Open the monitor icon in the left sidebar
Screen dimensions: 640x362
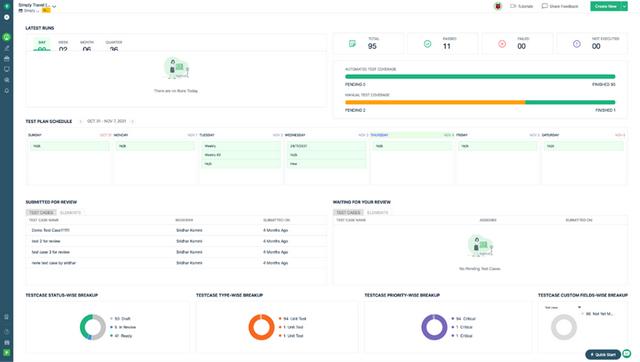pos(7,69)
